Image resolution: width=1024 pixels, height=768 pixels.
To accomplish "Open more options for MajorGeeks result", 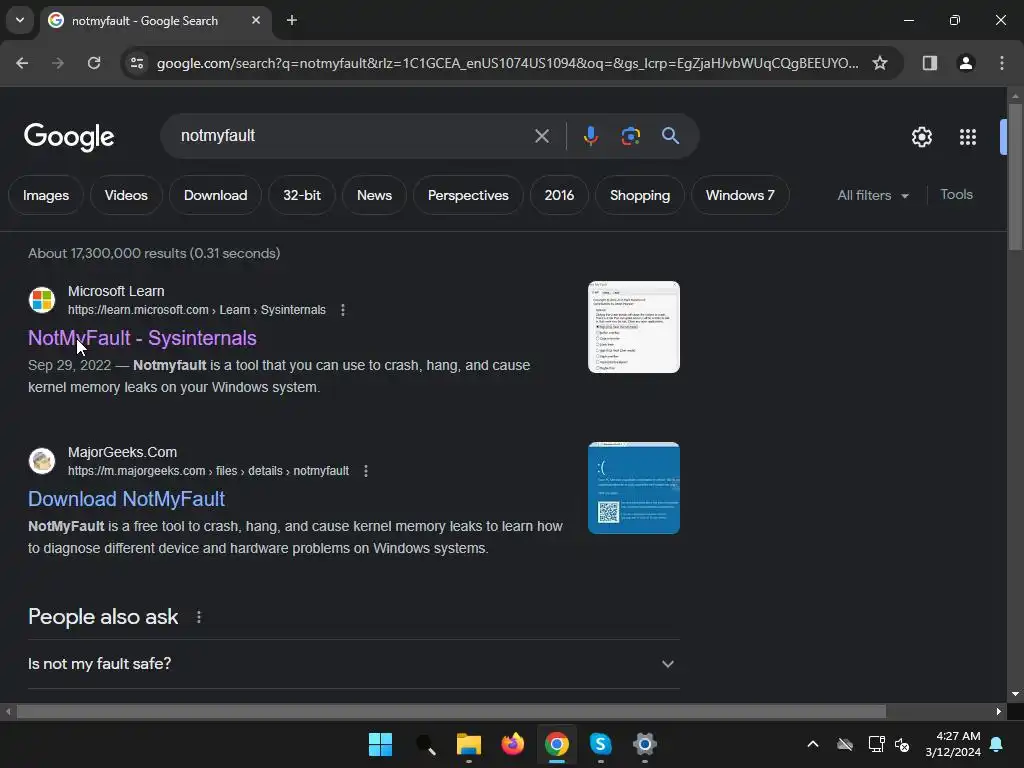I will click(x=366, y=471).
